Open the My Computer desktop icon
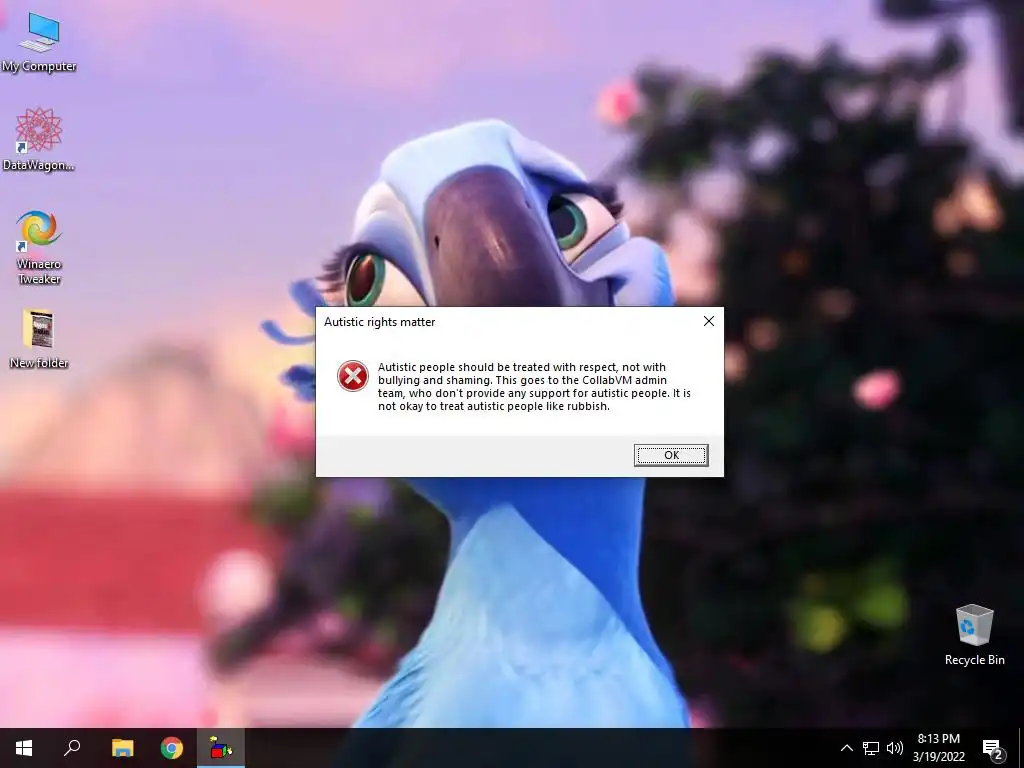The height and width of the screenshot is (768, 1024). pos(39,42)
